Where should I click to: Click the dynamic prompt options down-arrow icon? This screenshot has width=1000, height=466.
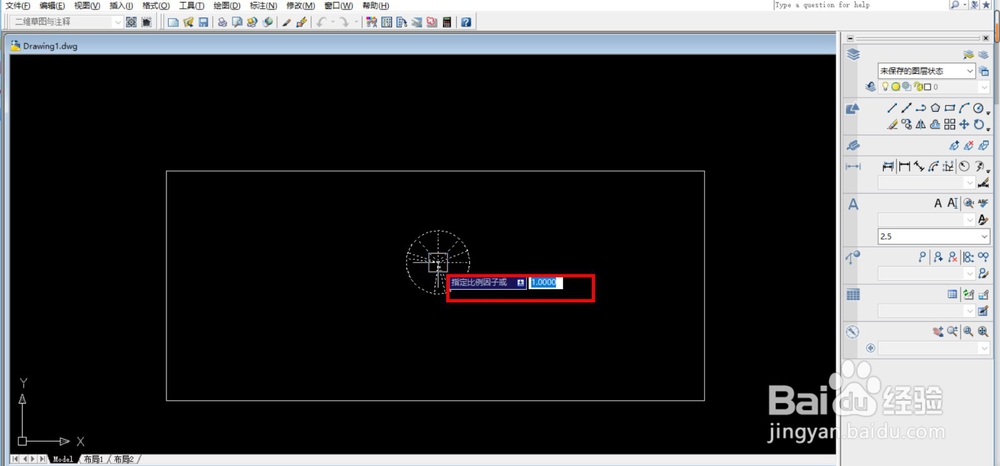coord(521,282)
